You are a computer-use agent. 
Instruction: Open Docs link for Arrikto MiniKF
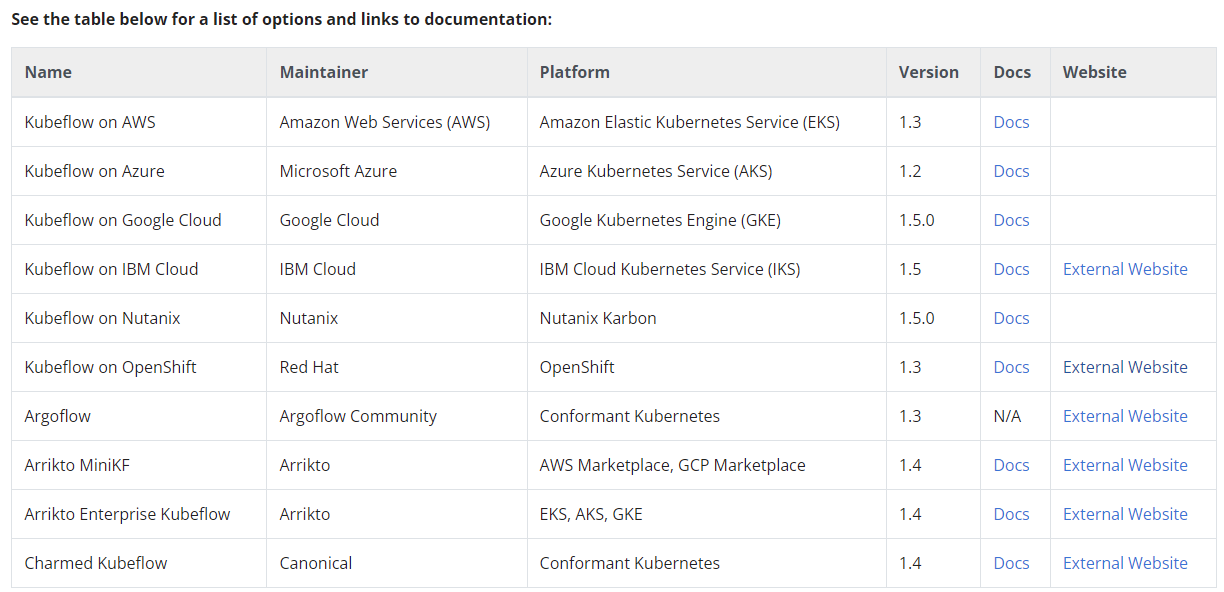tap(1011, 465)
